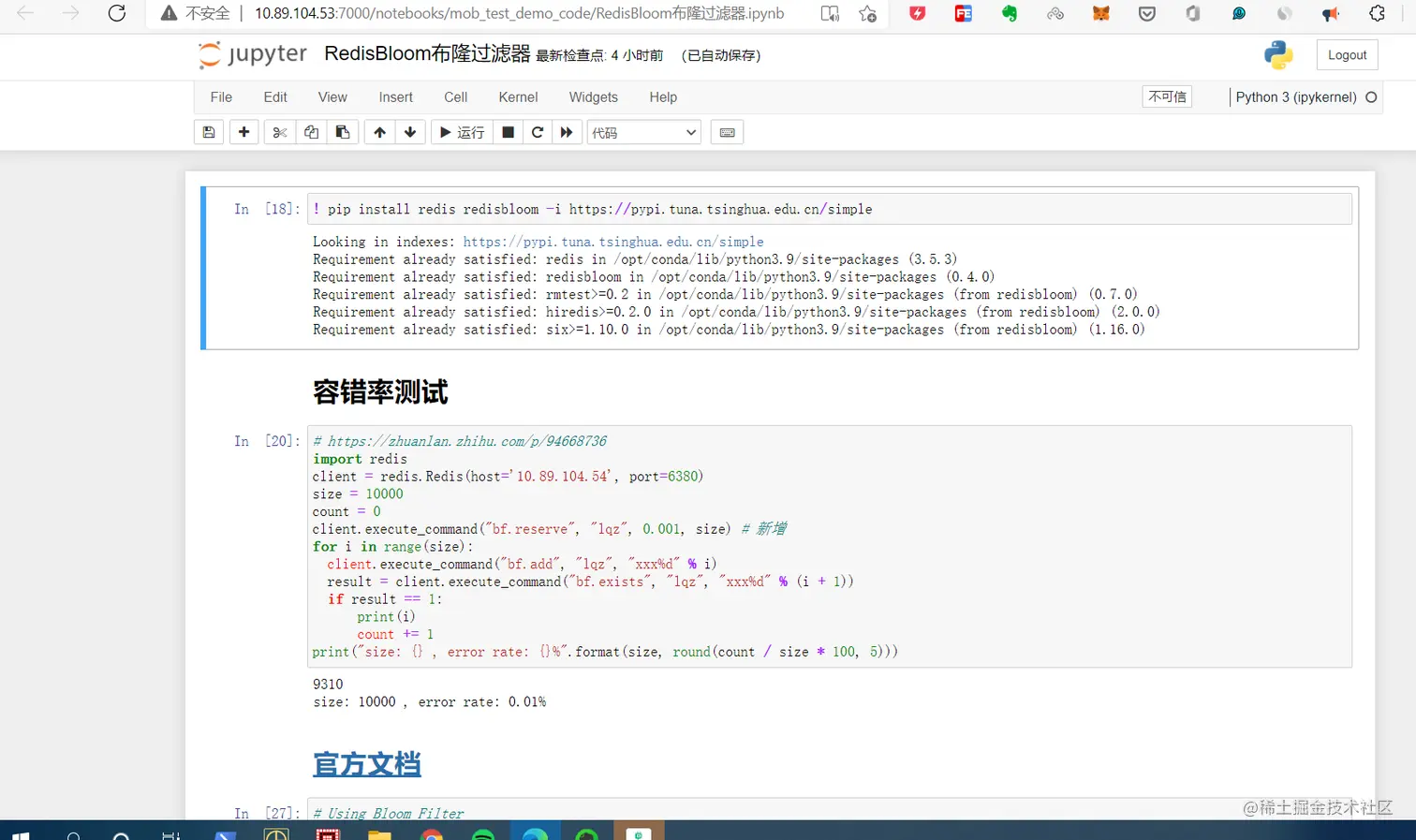
Task: Click the '# Using Bloom Filter' code cell
Action: (830, 811)
